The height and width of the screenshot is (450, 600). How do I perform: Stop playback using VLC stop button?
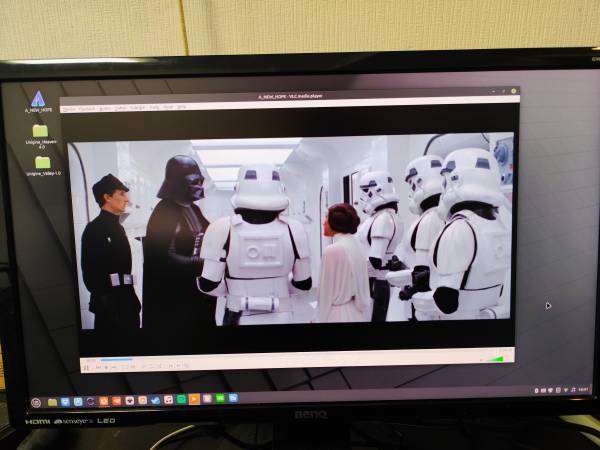(107, 367)
